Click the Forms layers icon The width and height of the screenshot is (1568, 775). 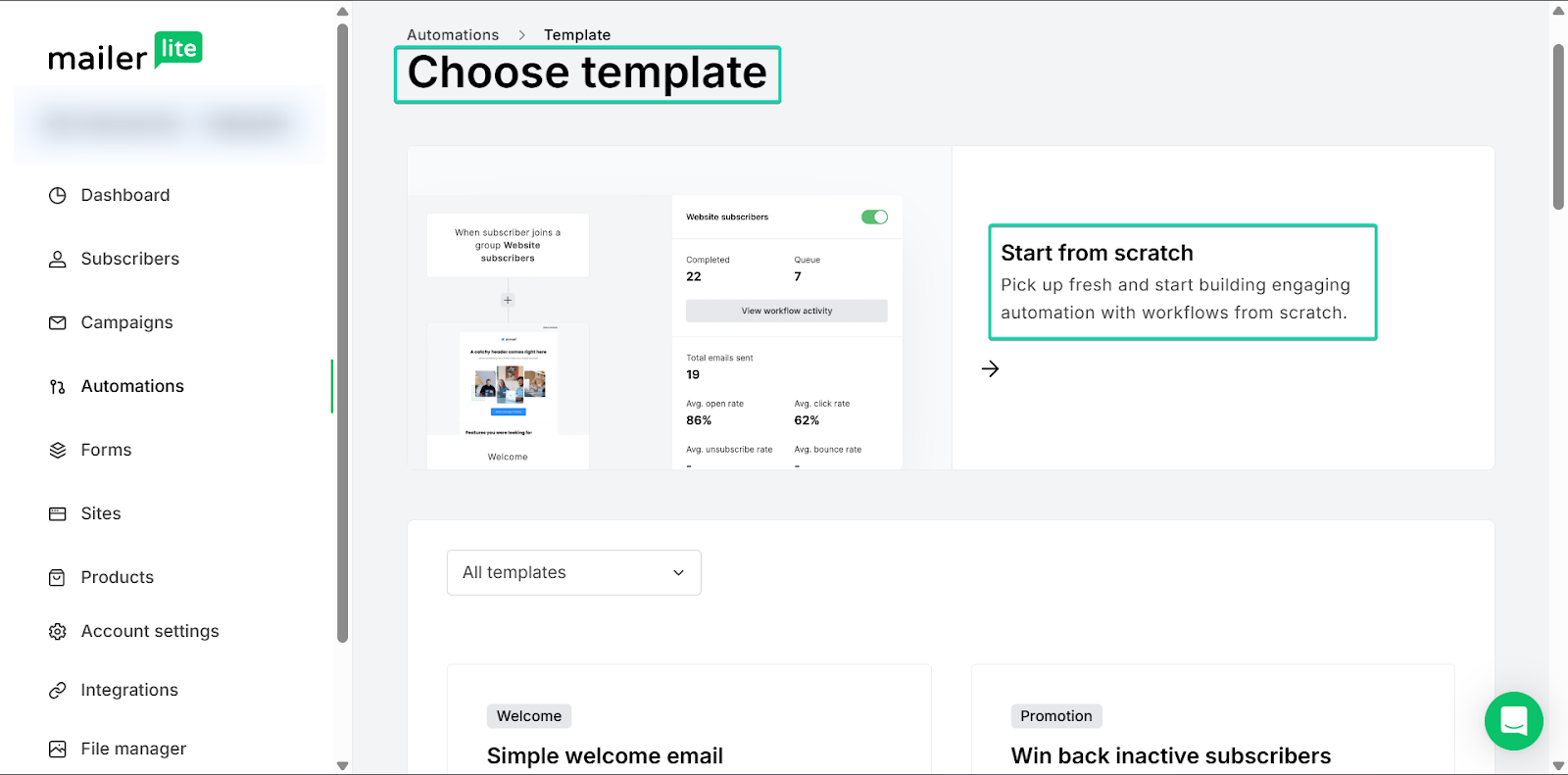point(58,450)
